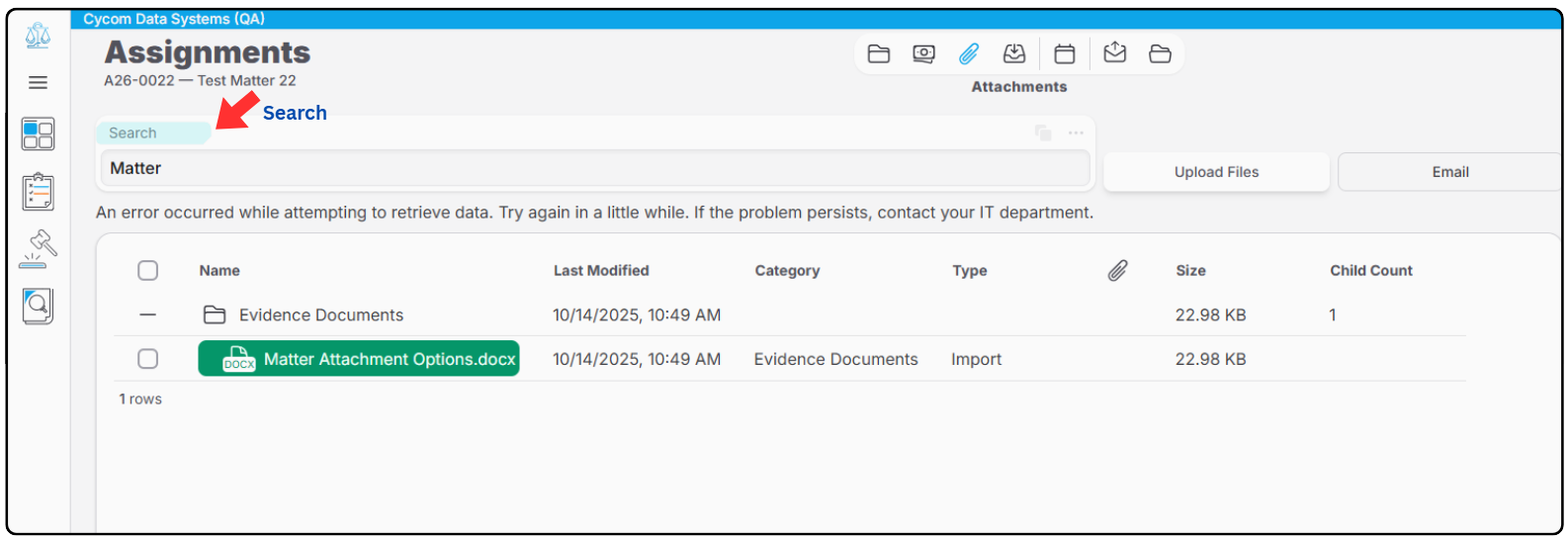Click the open folder icon in toolbar
This screenshot has height=539, width=1568.
tap(1160, 54)
